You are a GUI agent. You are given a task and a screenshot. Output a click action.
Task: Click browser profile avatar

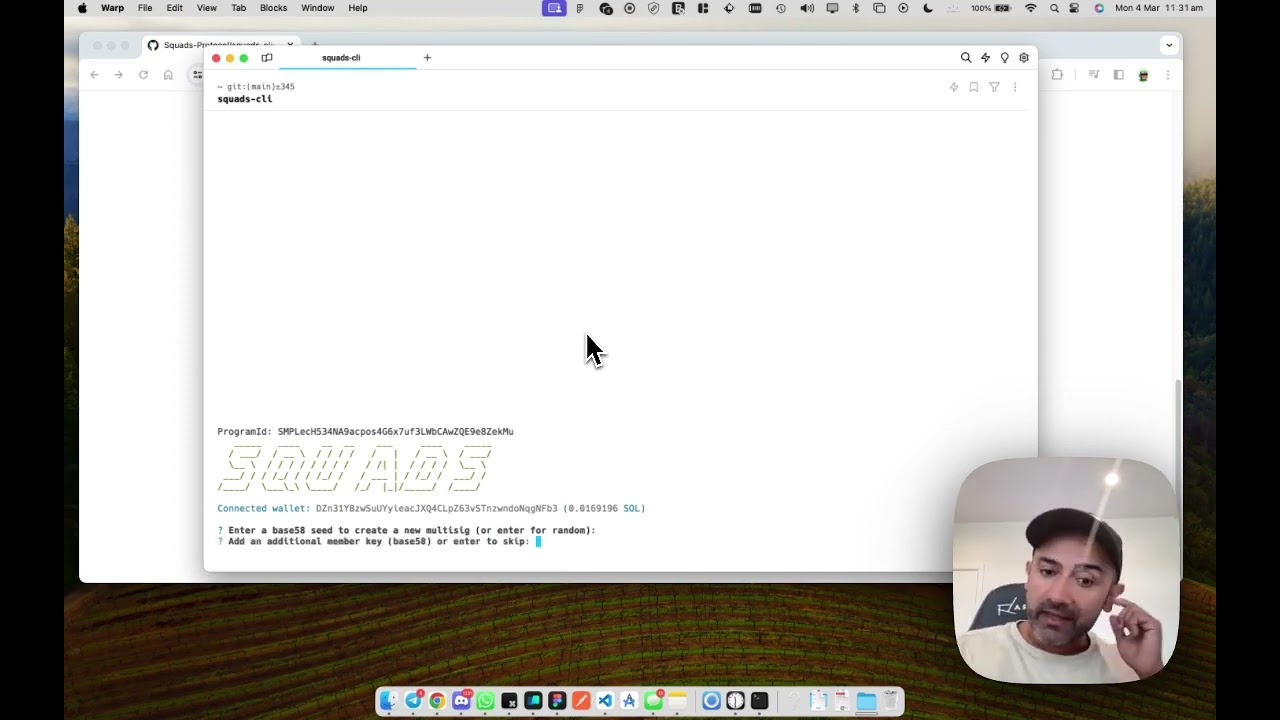click(1143, 75)
